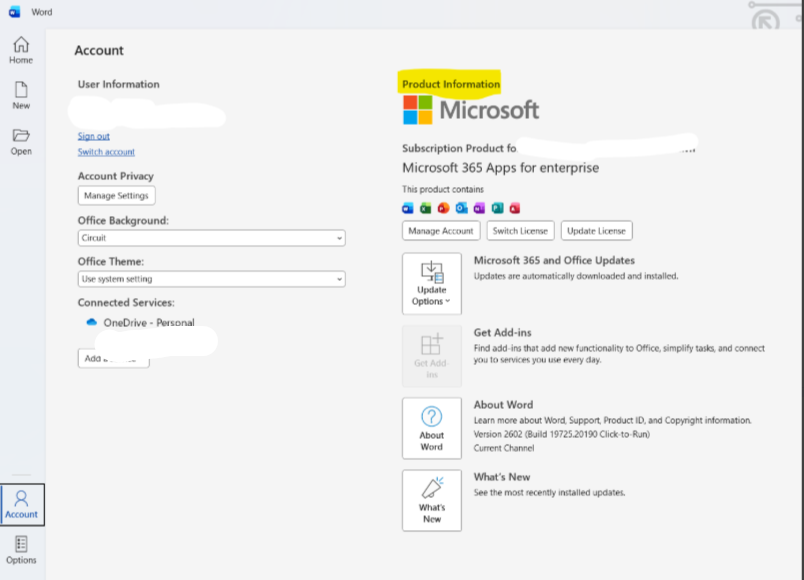Expand the Office Theme dropdown
Image resolution: width=804 pixels, height=580 pixels.
pos(211,279)
